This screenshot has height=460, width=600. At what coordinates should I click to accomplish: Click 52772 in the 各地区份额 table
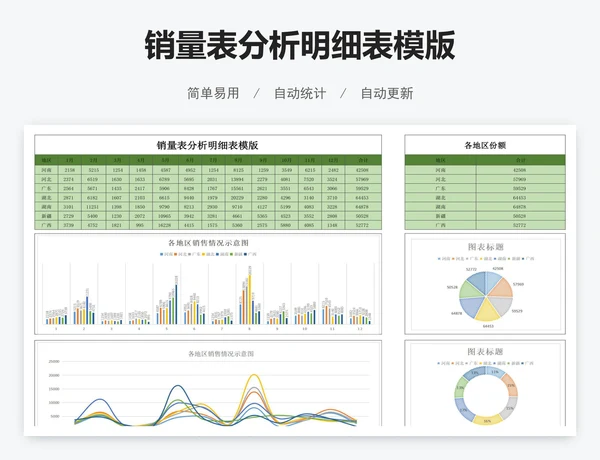(520, 225)
